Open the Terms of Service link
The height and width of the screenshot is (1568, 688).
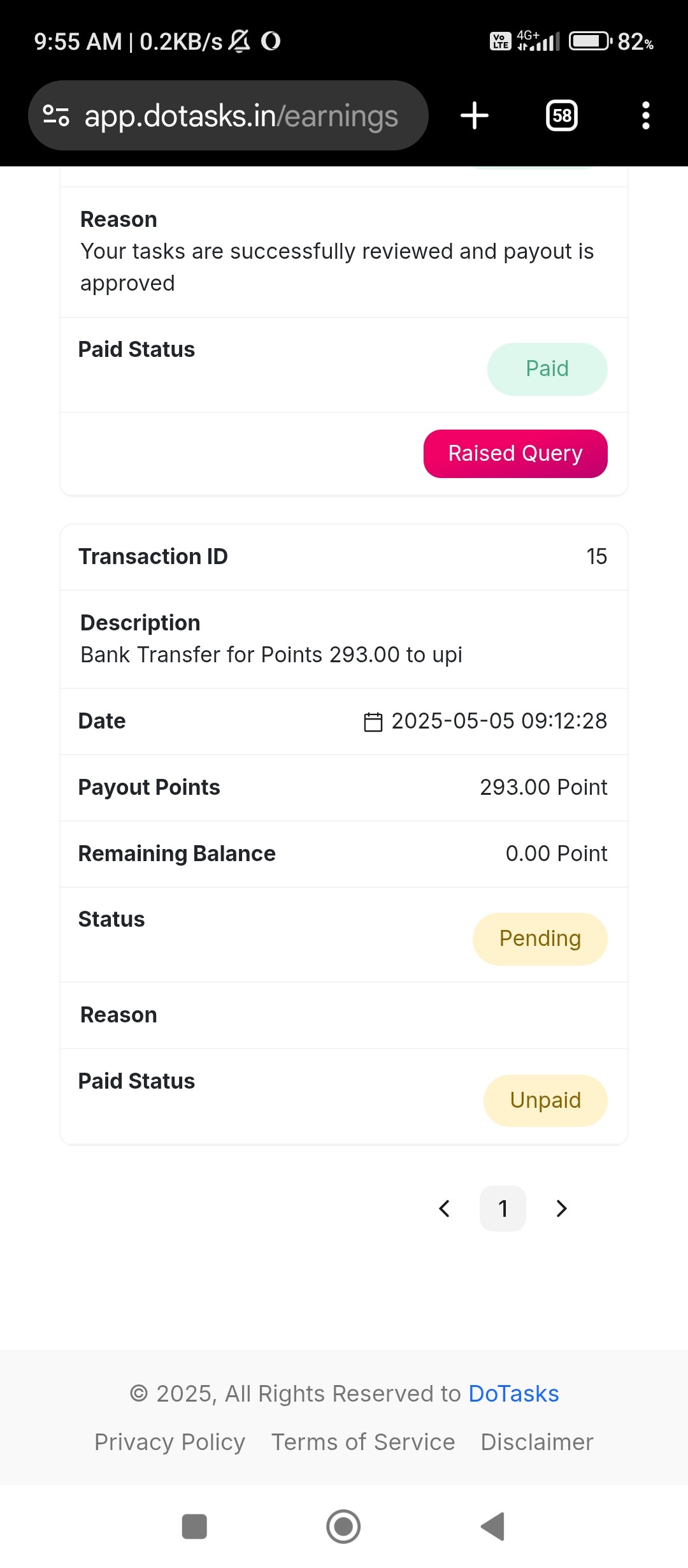(363, 1442)
